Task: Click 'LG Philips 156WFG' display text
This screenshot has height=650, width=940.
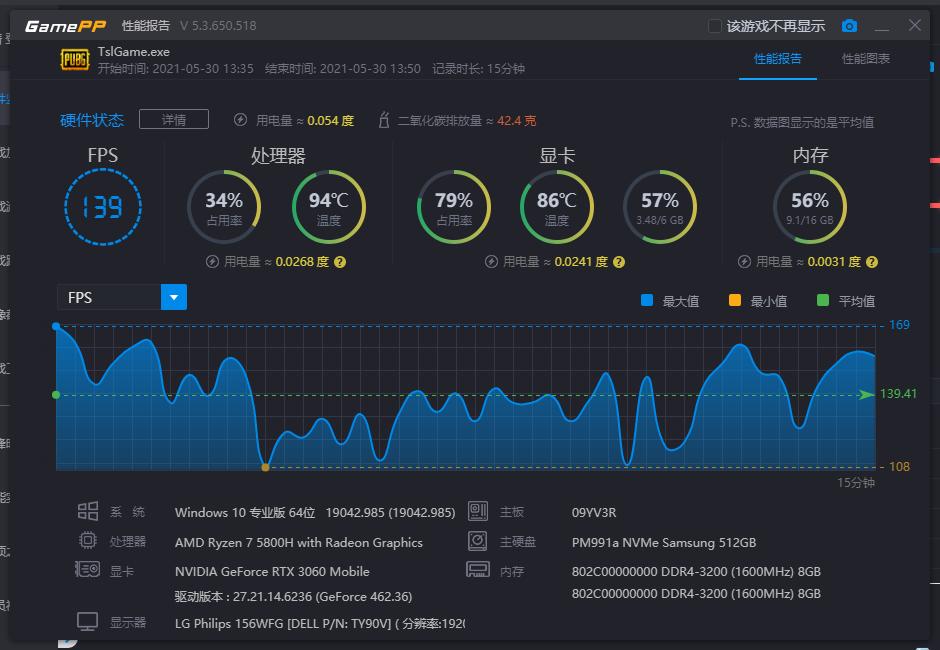Action: pyautogui.click(x=230, y=624)
